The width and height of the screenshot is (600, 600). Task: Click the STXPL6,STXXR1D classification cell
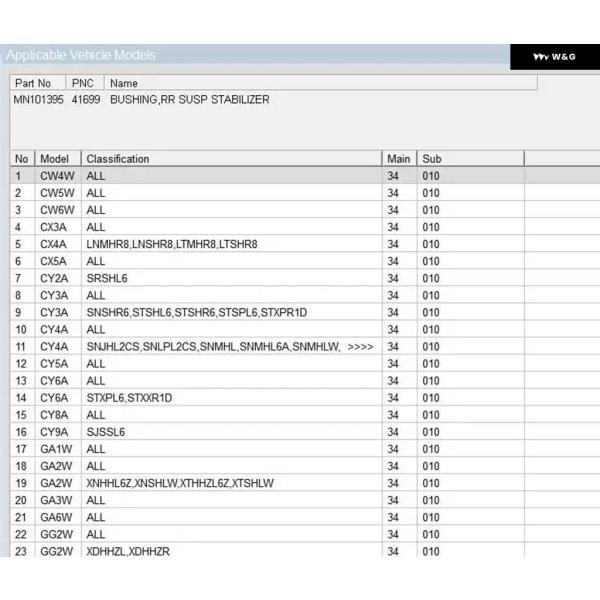[x=129, y=398]
